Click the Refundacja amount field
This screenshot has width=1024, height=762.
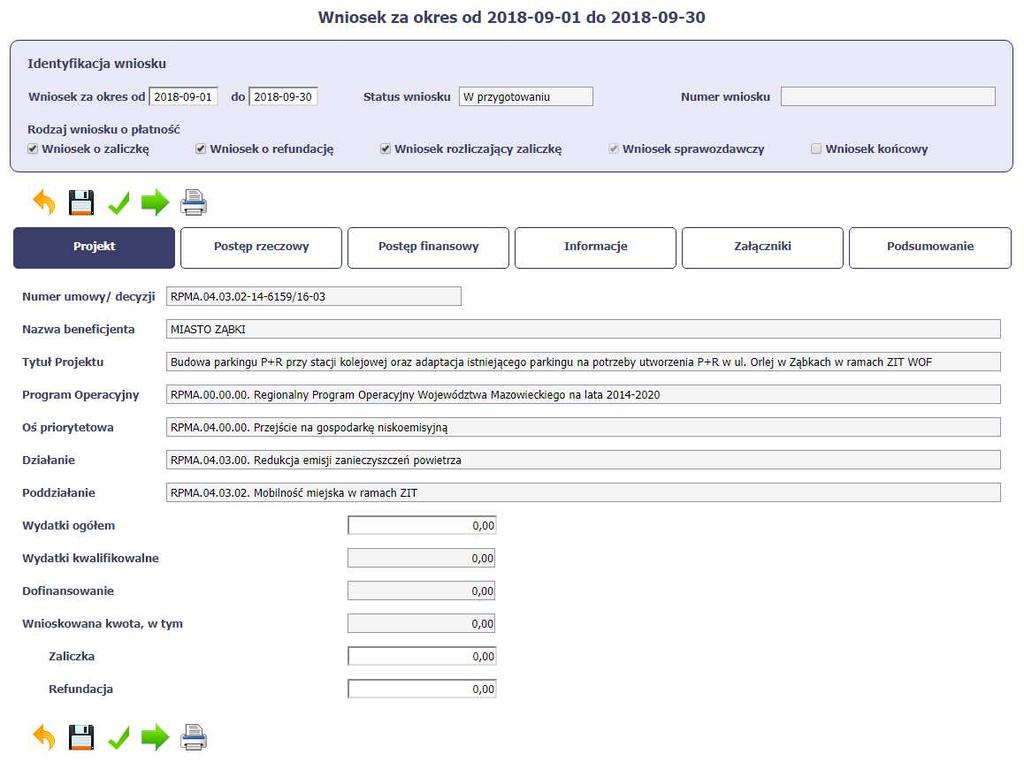(422, 688)
